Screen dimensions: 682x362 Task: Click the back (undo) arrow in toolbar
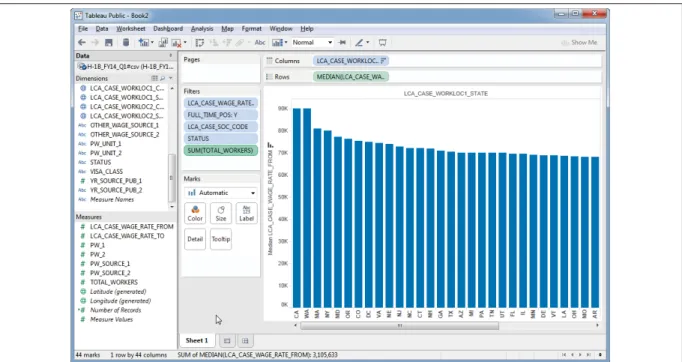pyautogui.click(x=82, y=42)
